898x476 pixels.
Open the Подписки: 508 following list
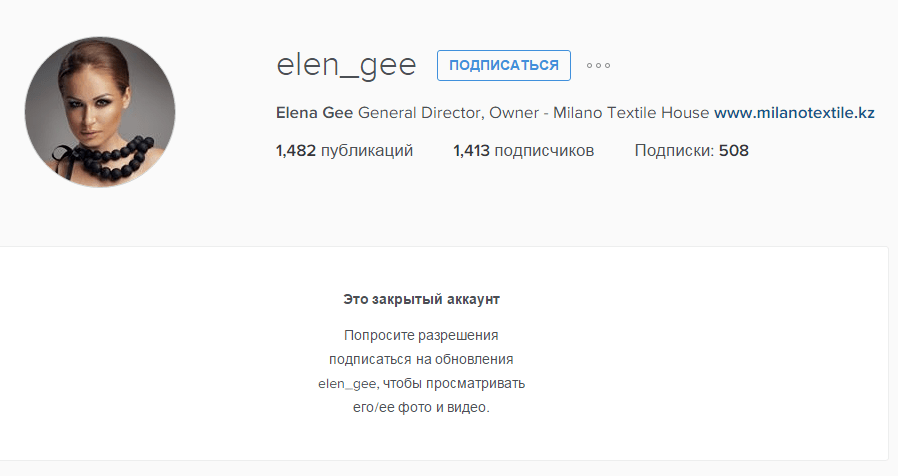pyautogui.click(x=691, y=151)
